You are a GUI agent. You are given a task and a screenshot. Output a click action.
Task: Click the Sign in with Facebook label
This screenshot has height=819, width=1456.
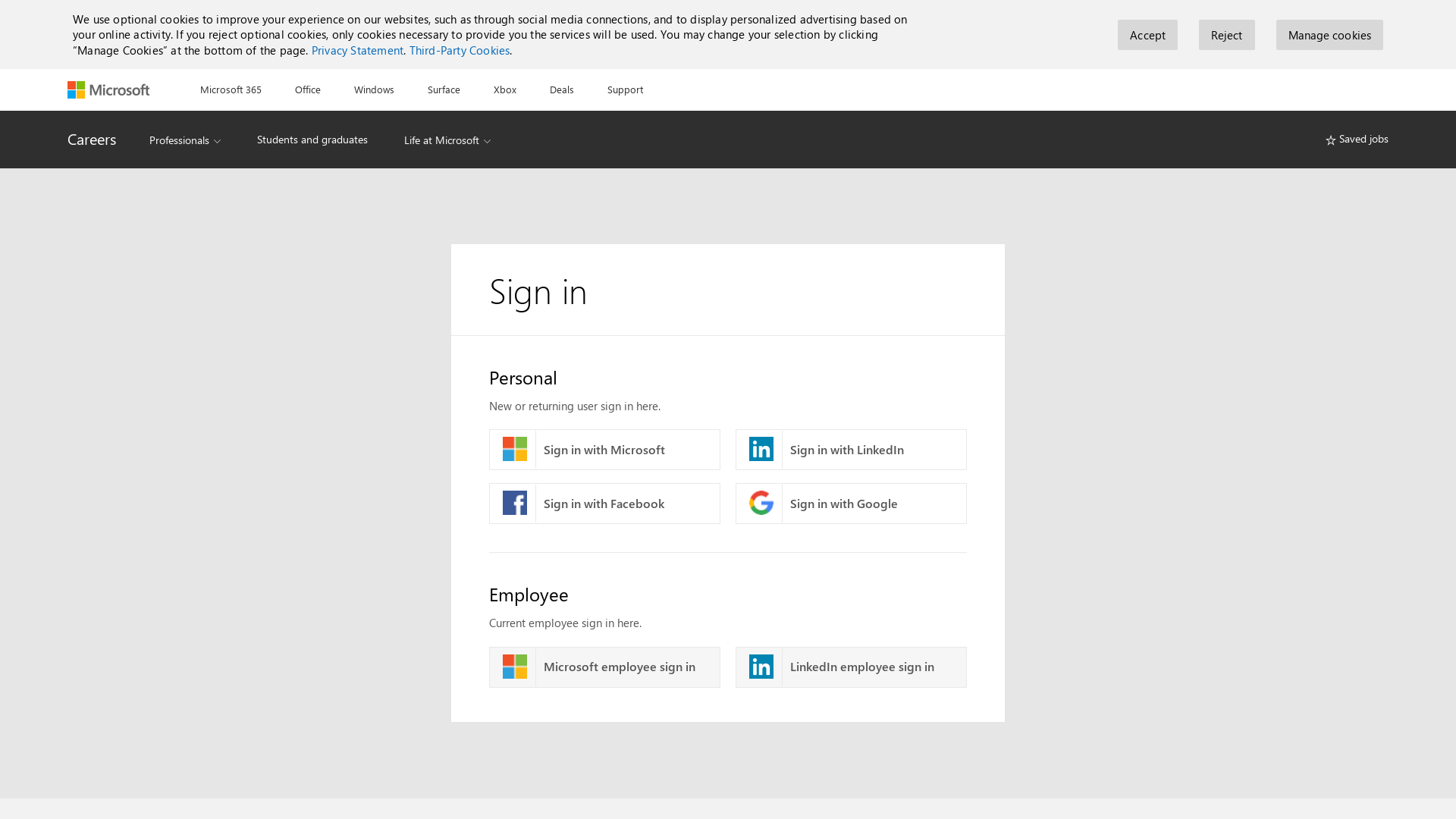click(604, 504)
